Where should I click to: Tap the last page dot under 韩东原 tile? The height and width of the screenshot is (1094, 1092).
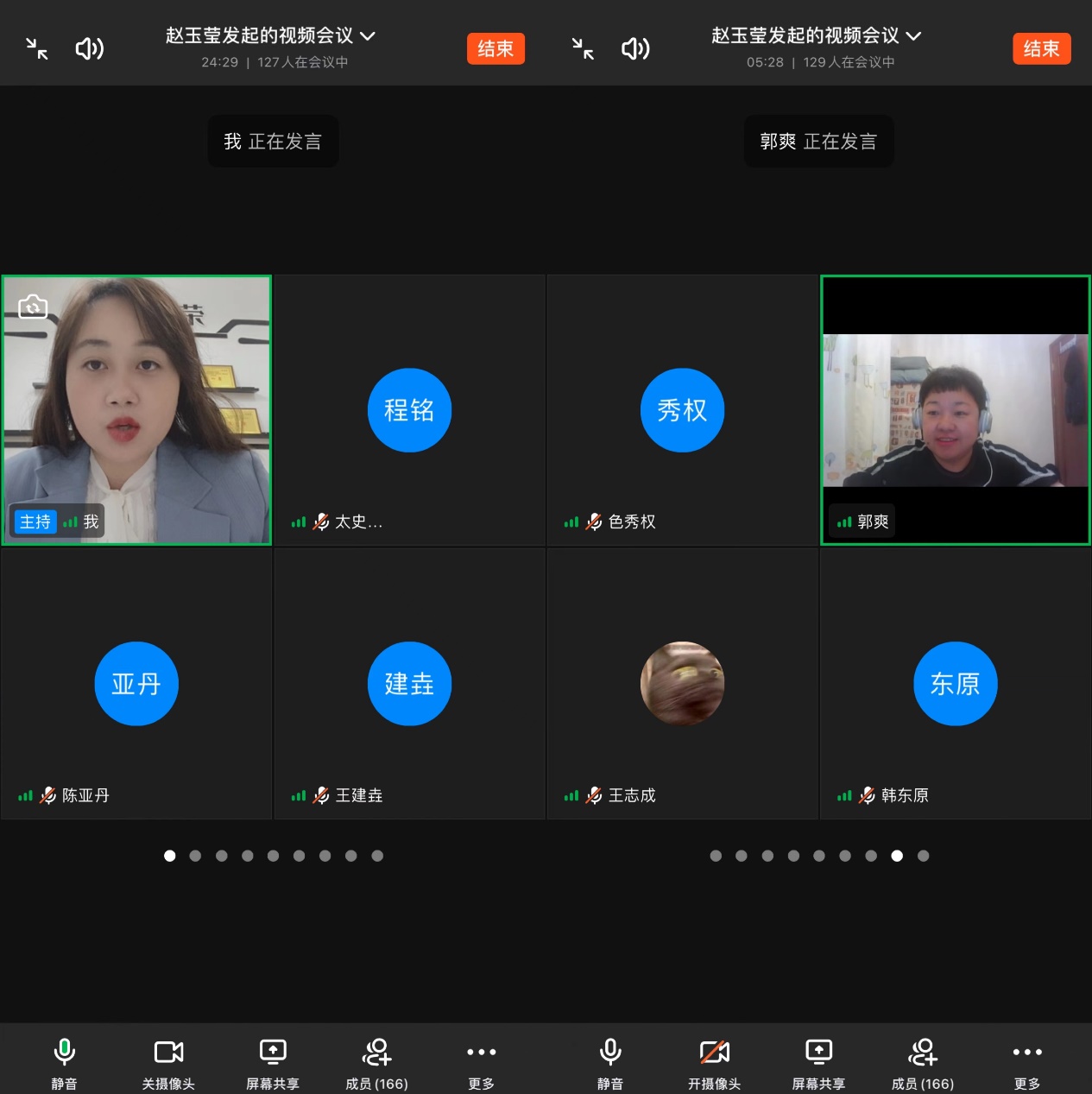pos(923,856)
